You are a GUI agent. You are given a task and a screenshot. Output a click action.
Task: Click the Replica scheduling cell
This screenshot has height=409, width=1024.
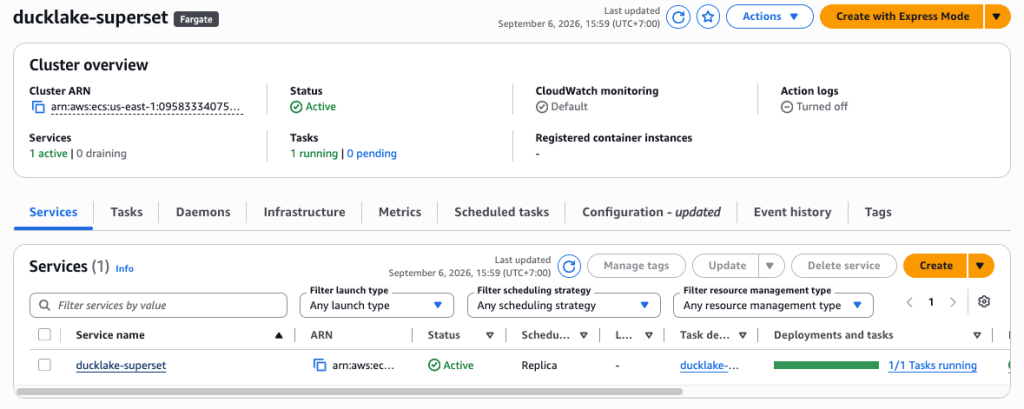point(539,365)
